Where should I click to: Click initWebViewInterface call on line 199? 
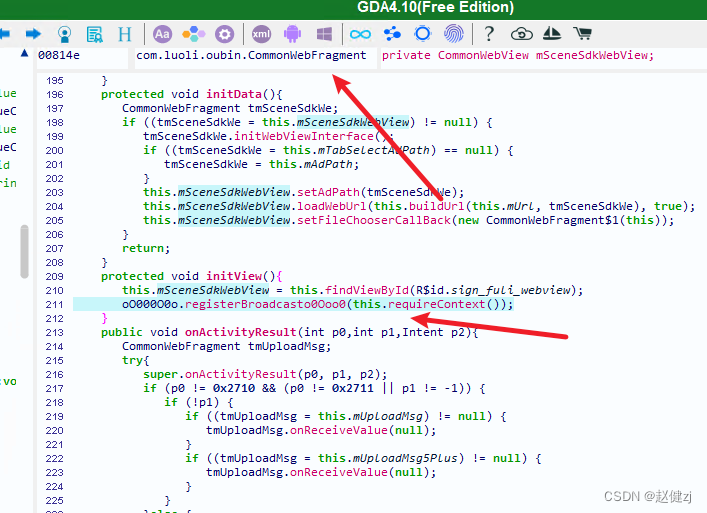pos(304,136)
